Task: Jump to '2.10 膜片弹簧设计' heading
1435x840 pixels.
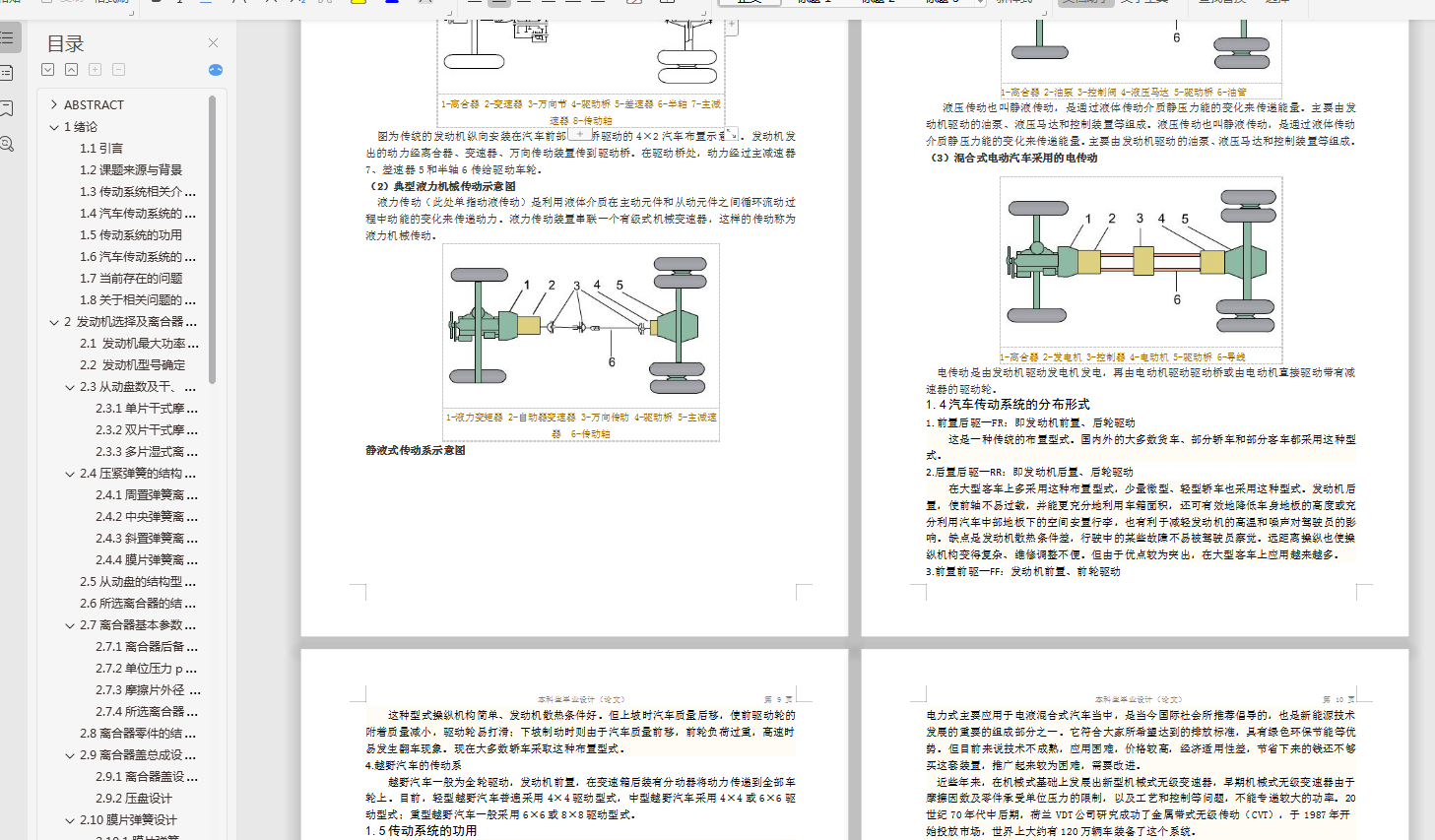Action: point(129,820)
